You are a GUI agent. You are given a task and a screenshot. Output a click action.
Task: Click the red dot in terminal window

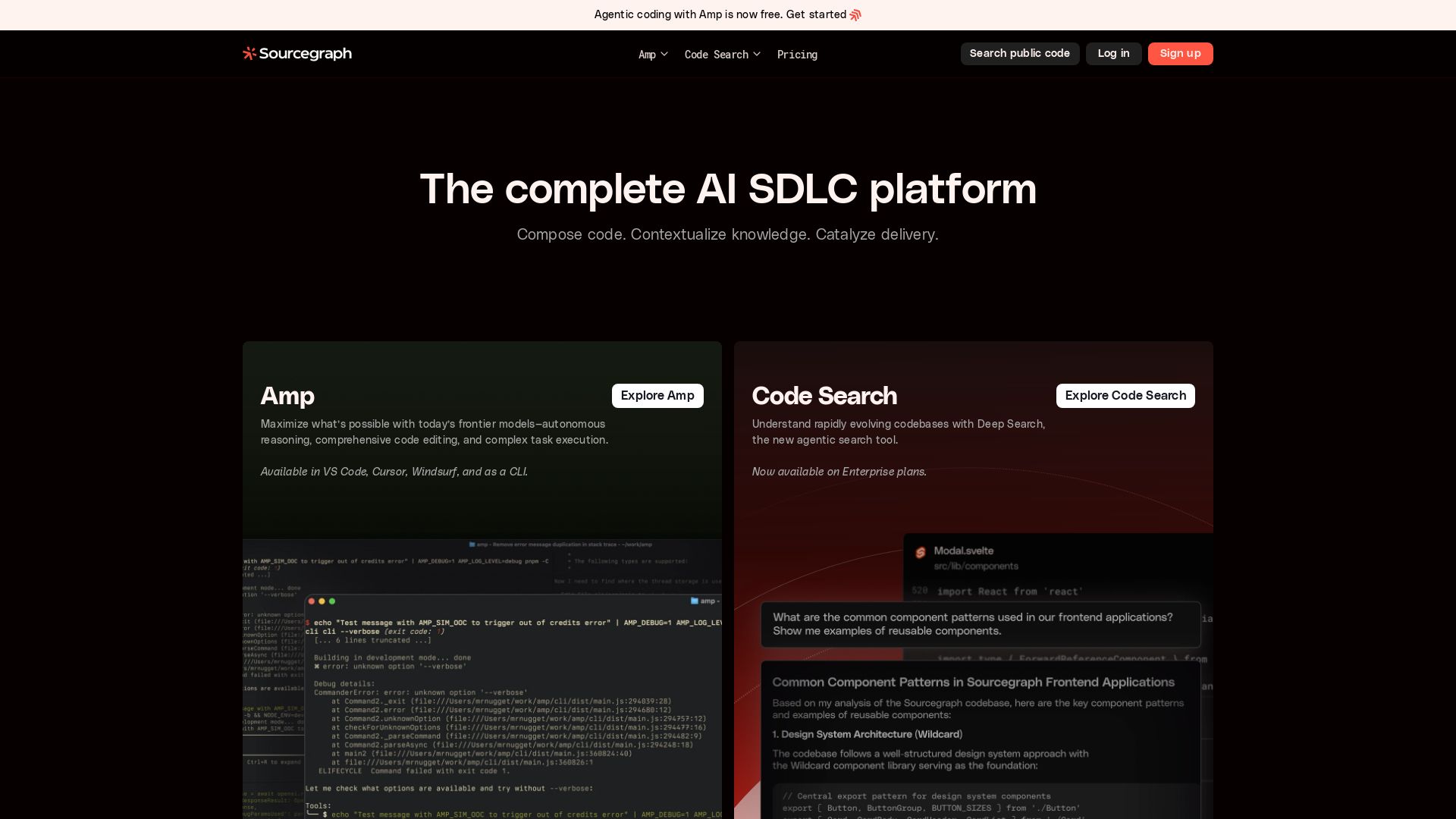click(x=311, y=601)
